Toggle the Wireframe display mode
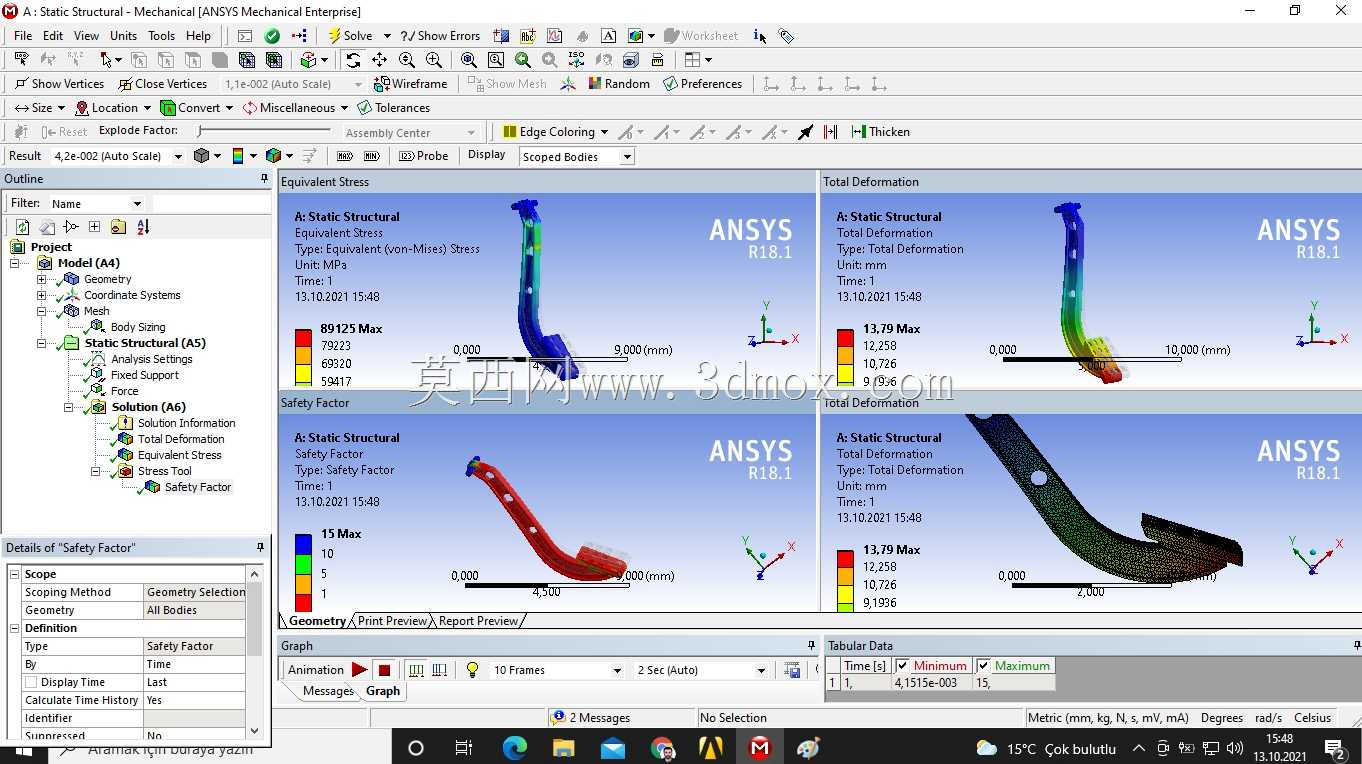Screen dimensions: 1362x764 [x=410, y=84]
